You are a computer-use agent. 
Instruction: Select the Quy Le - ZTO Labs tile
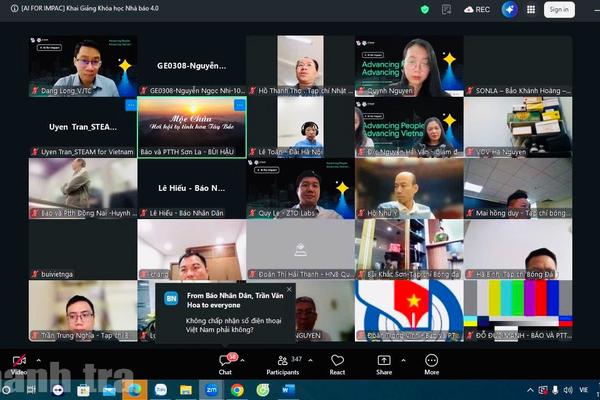pyautogui.click(x=300, y=188)
